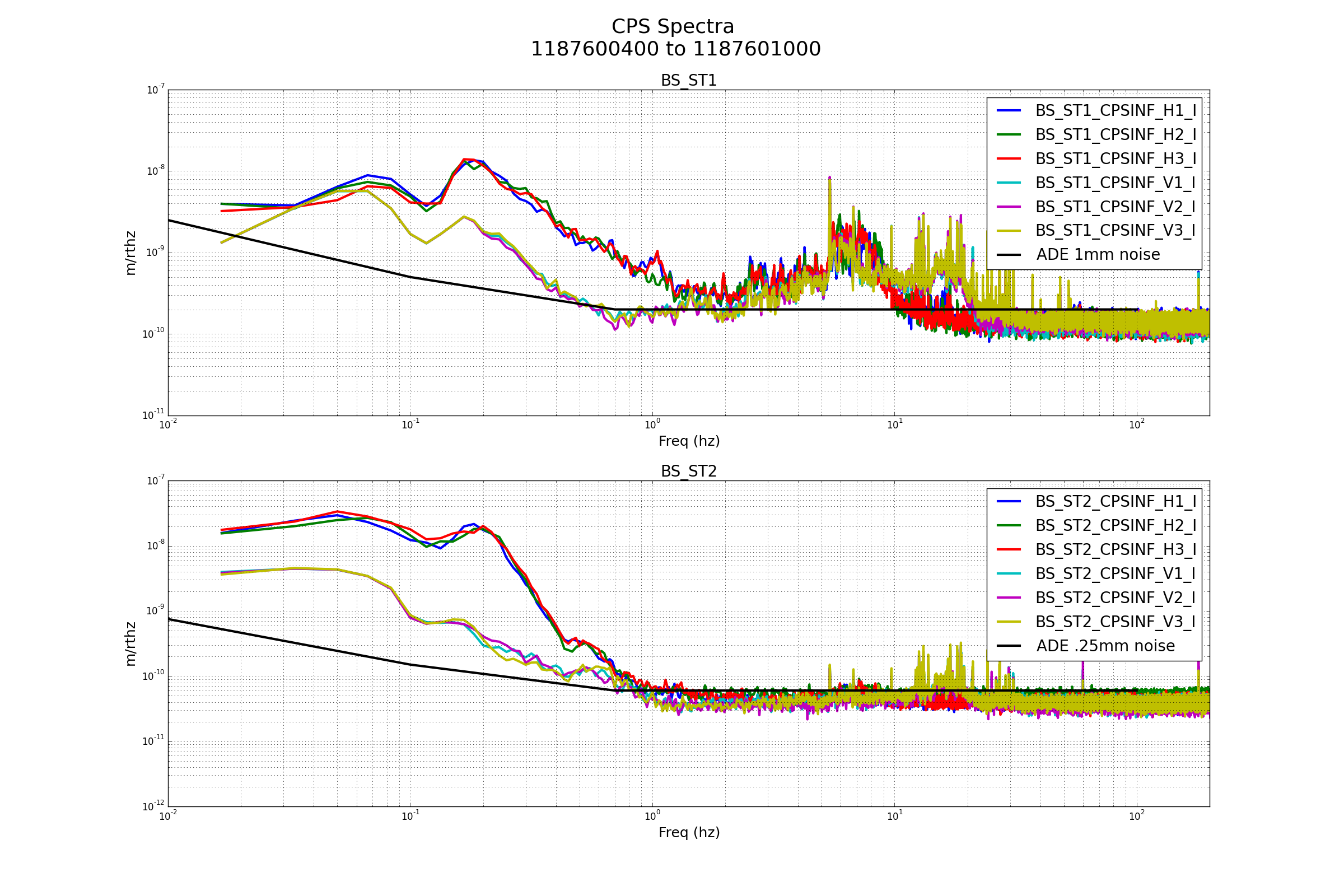Click the bottom plot's m/rthz axis label
This screenshot has width=1344, height=896.
(131, 644)
